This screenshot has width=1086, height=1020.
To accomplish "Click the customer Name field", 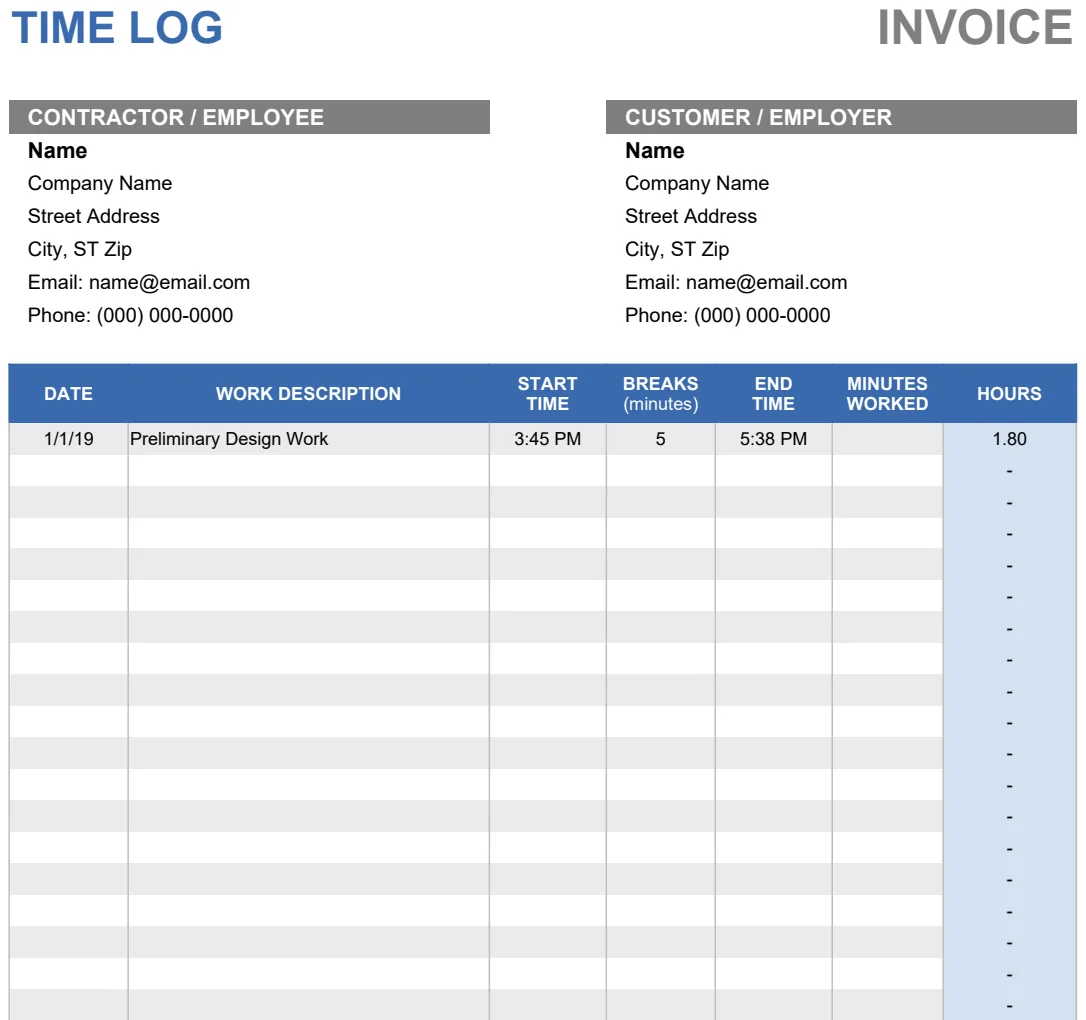I will (655, 150).
